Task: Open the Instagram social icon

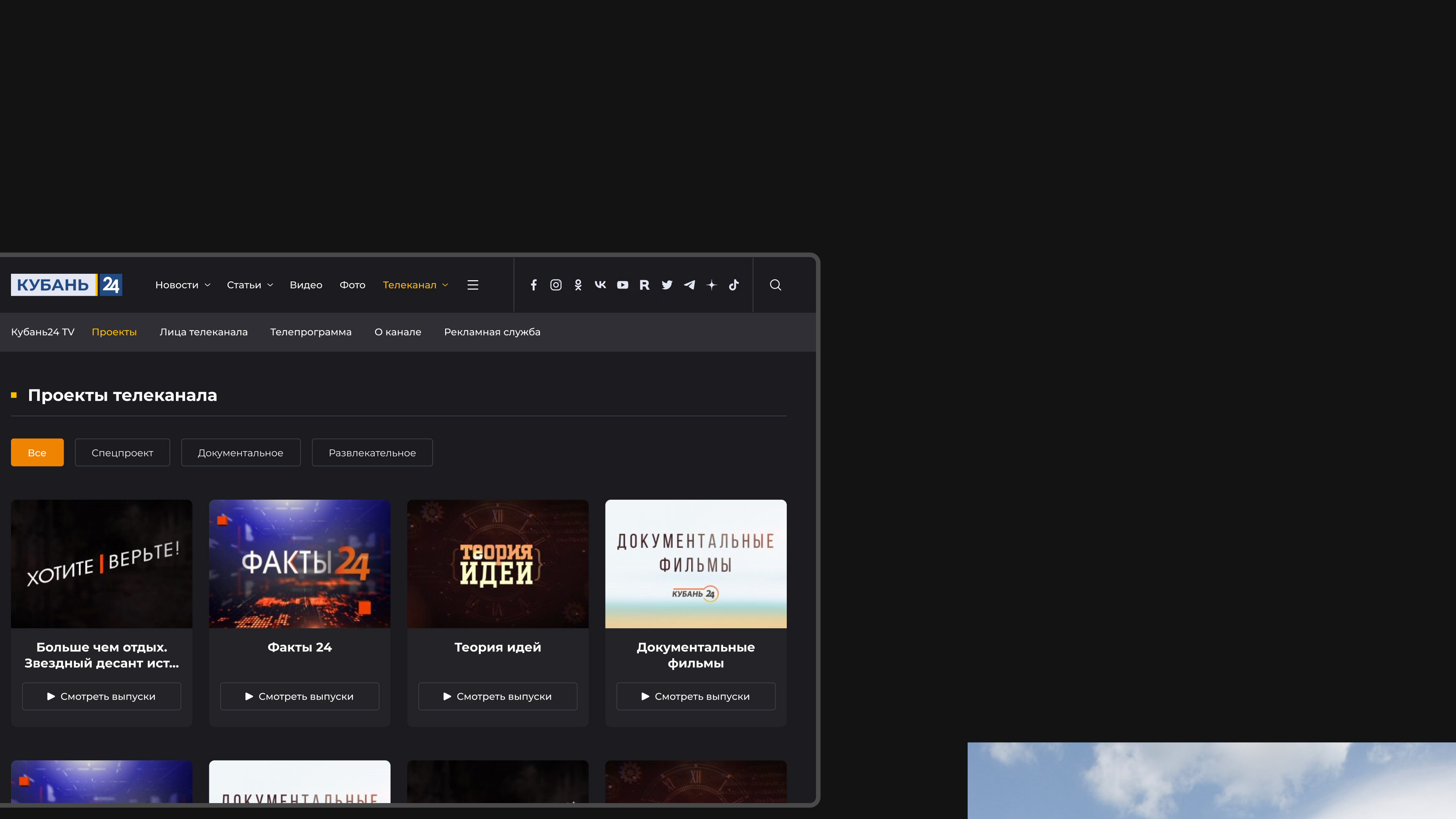Action: tap(555, 285)
